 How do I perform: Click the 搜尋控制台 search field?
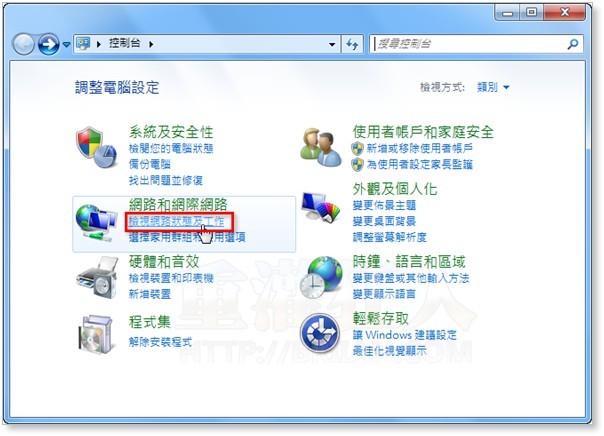coord(469,44)
